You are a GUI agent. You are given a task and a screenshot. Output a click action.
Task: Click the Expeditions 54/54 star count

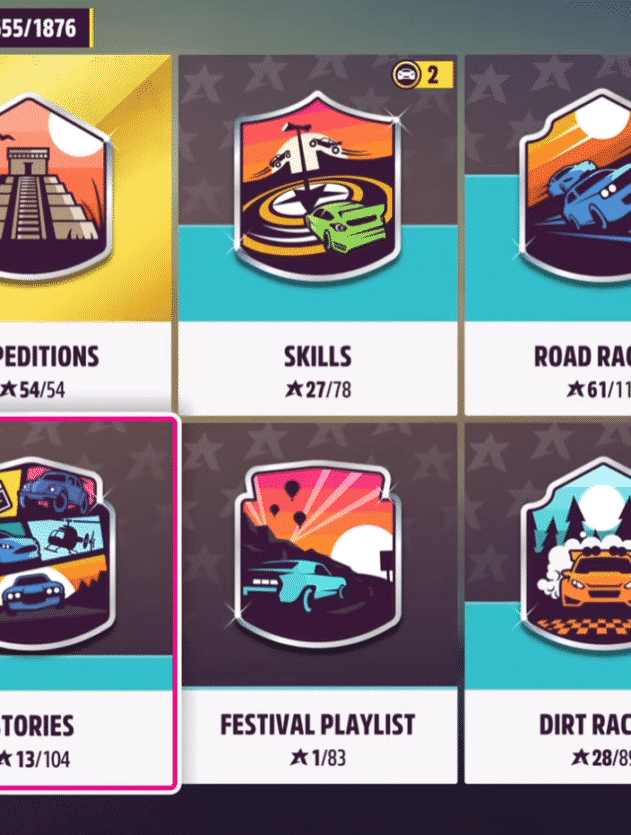[32, 389]
